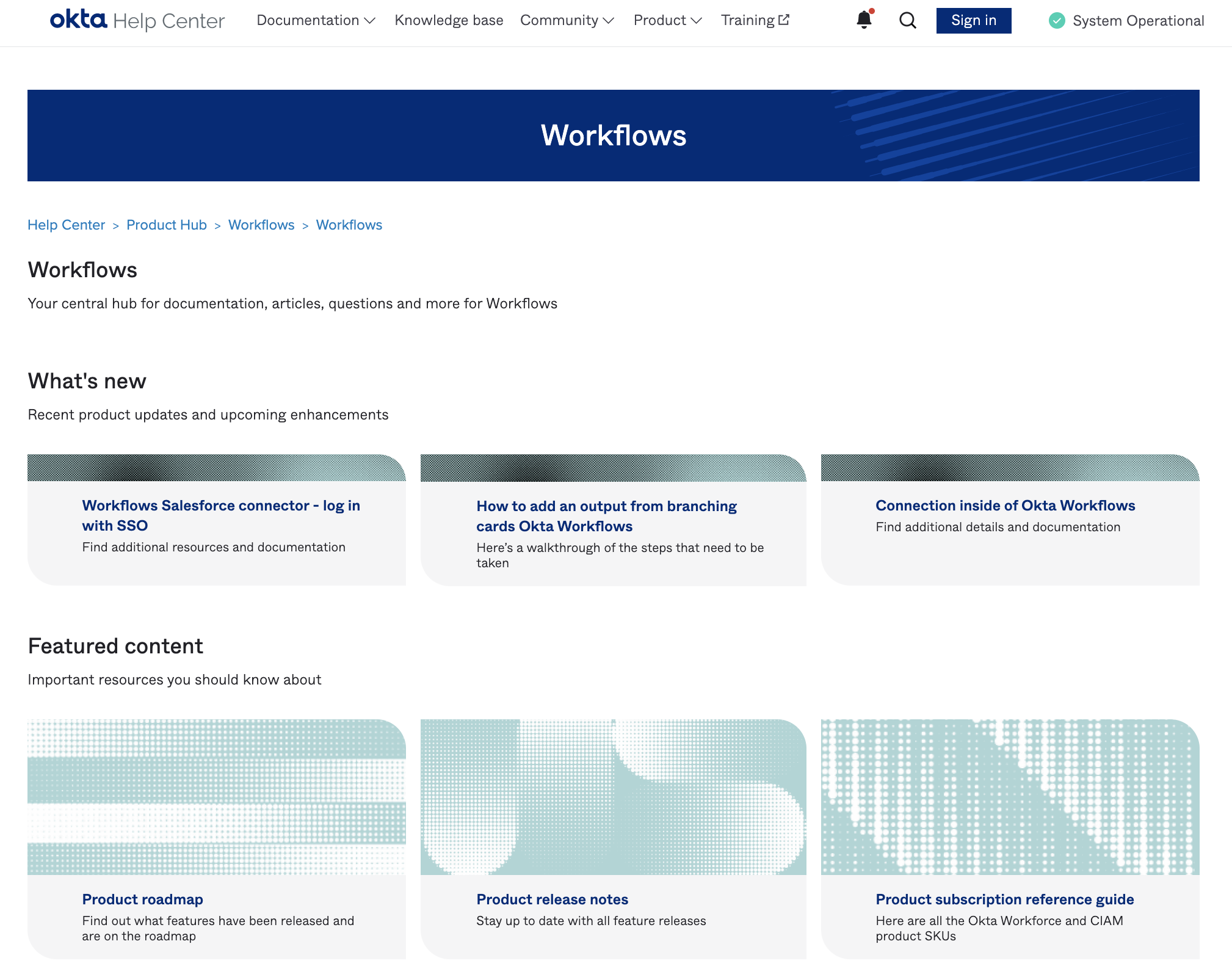Click the last Workflows breadcrumb

[x=349, y=225]
